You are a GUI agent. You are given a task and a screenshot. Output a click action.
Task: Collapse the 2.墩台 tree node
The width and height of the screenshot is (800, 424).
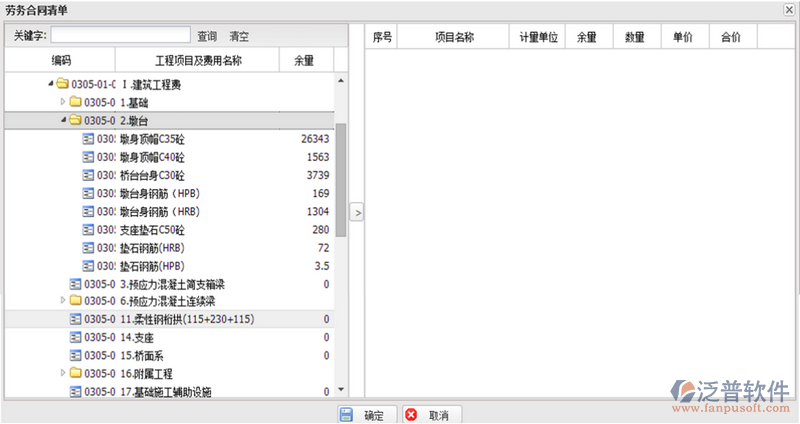click(x=63, y=121)
